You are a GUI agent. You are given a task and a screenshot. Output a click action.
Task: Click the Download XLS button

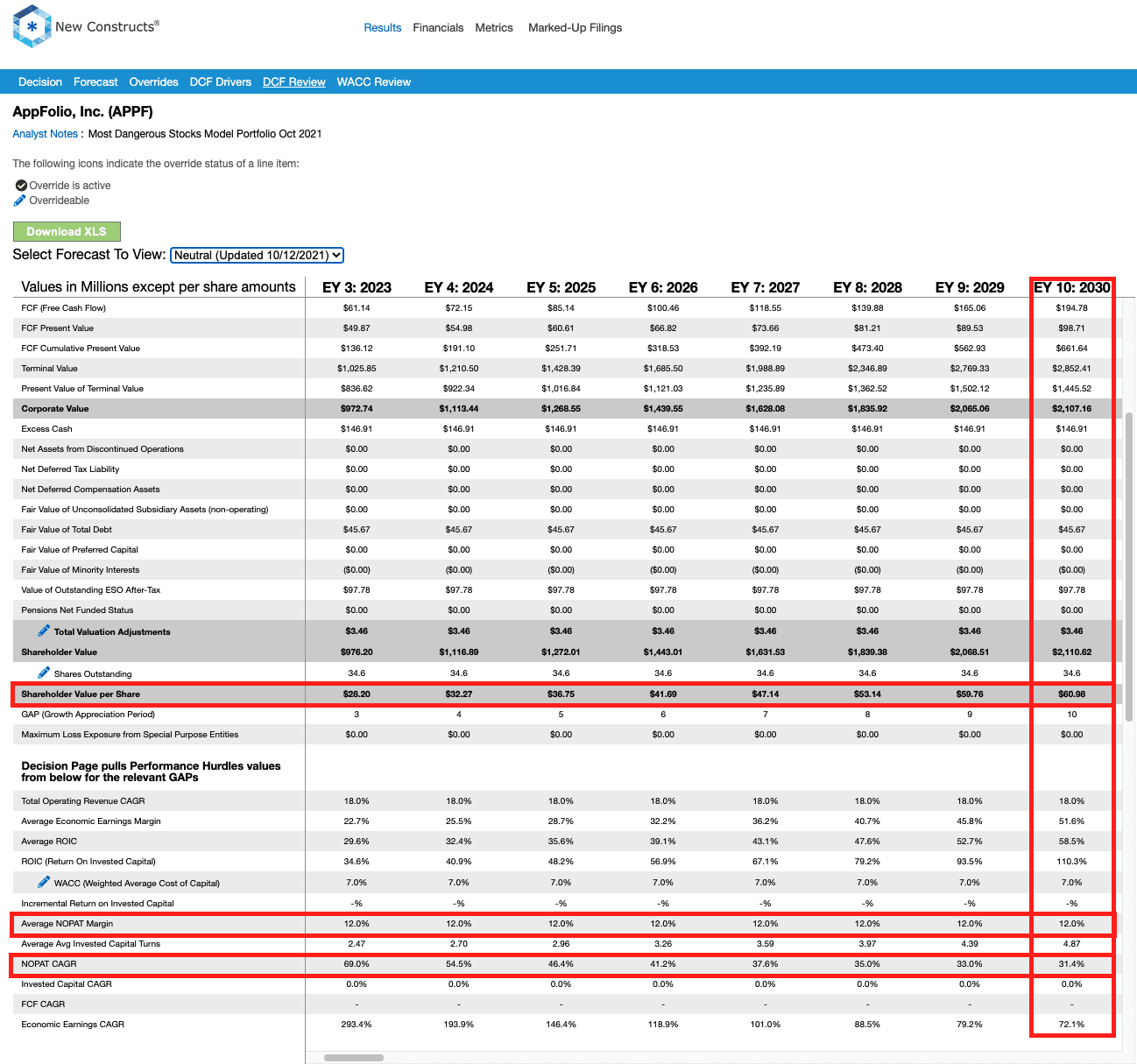pos(67,231)
